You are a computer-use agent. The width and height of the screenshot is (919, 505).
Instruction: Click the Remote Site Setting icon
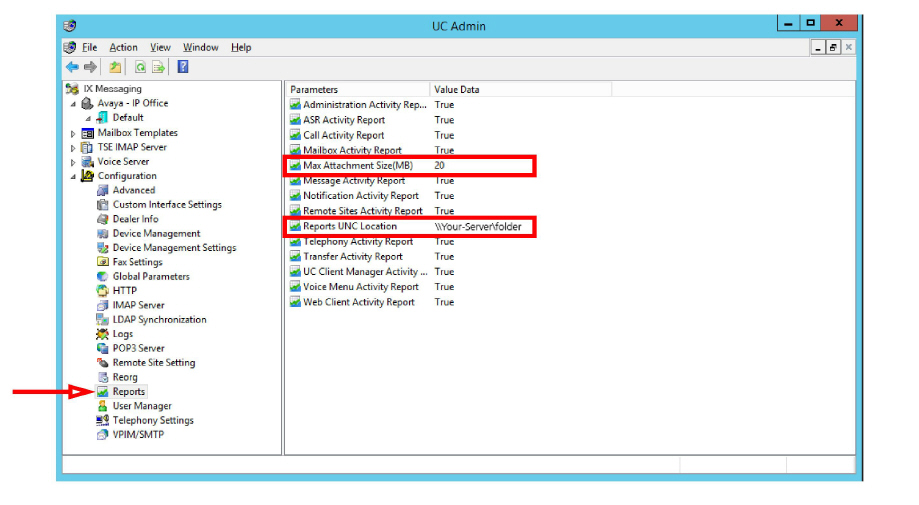[103, 363]
